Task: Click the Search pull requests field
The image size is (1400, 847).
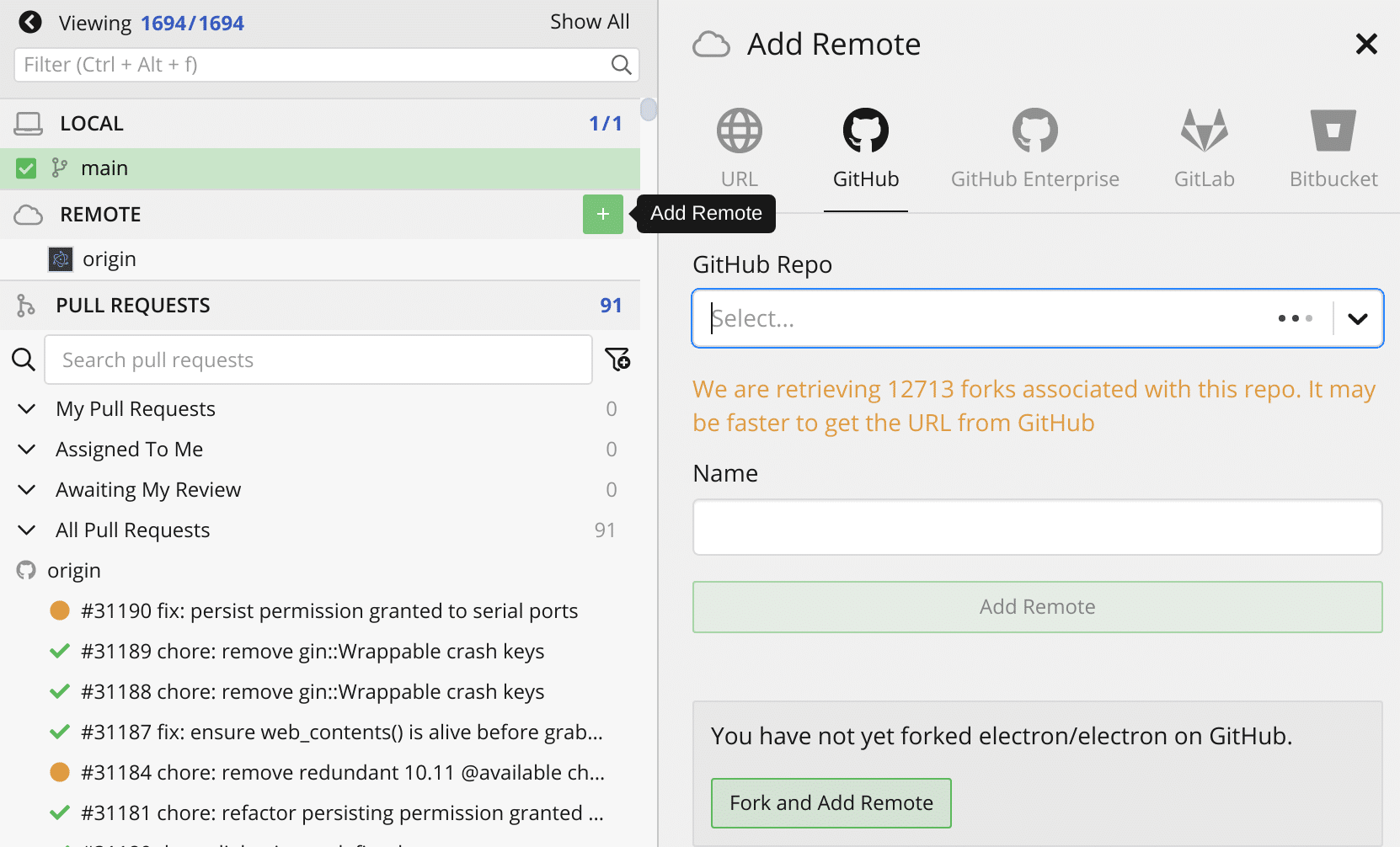Action: pyautogui.click(x=318, y=360)
